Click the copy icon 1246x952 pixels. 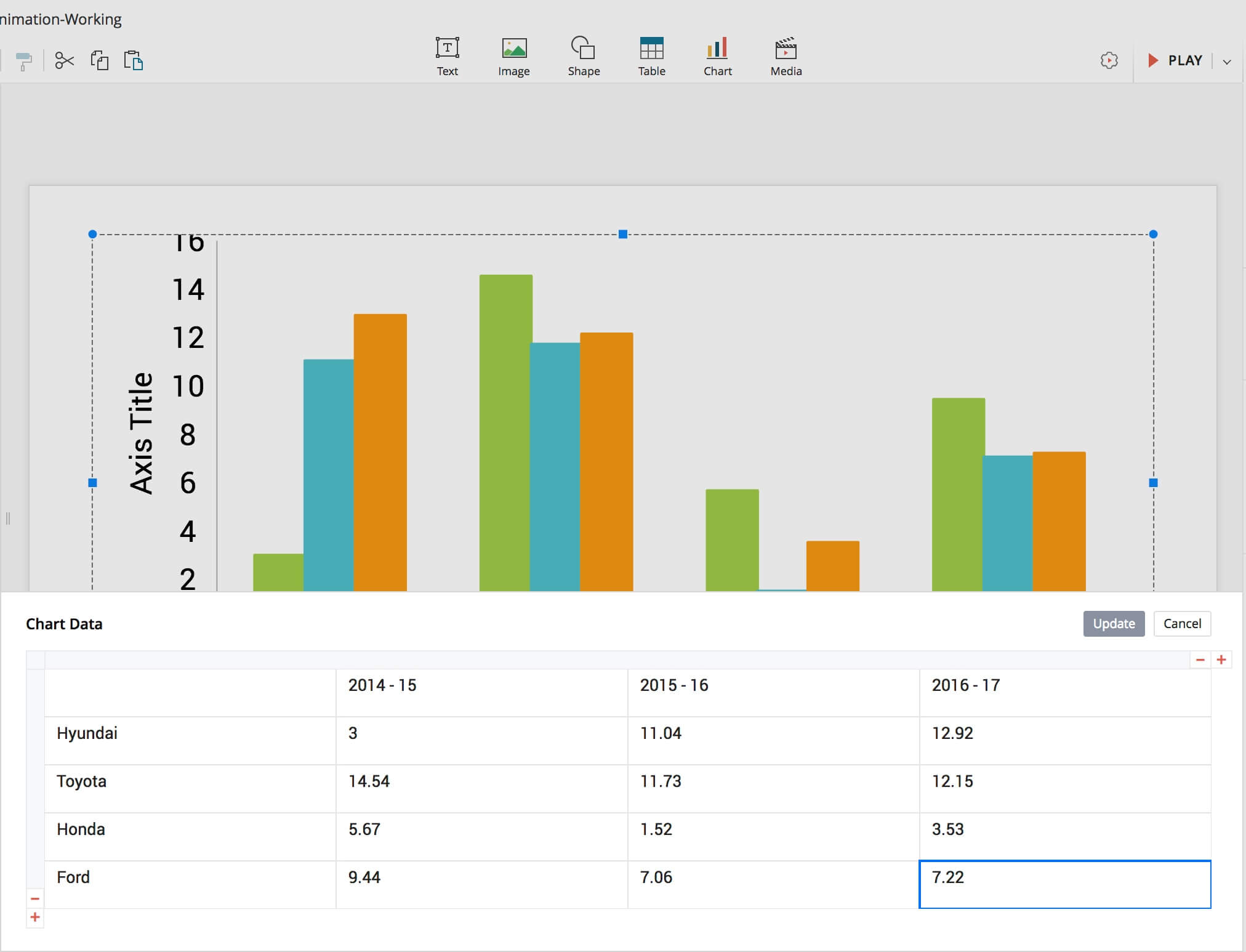(100, 60)
